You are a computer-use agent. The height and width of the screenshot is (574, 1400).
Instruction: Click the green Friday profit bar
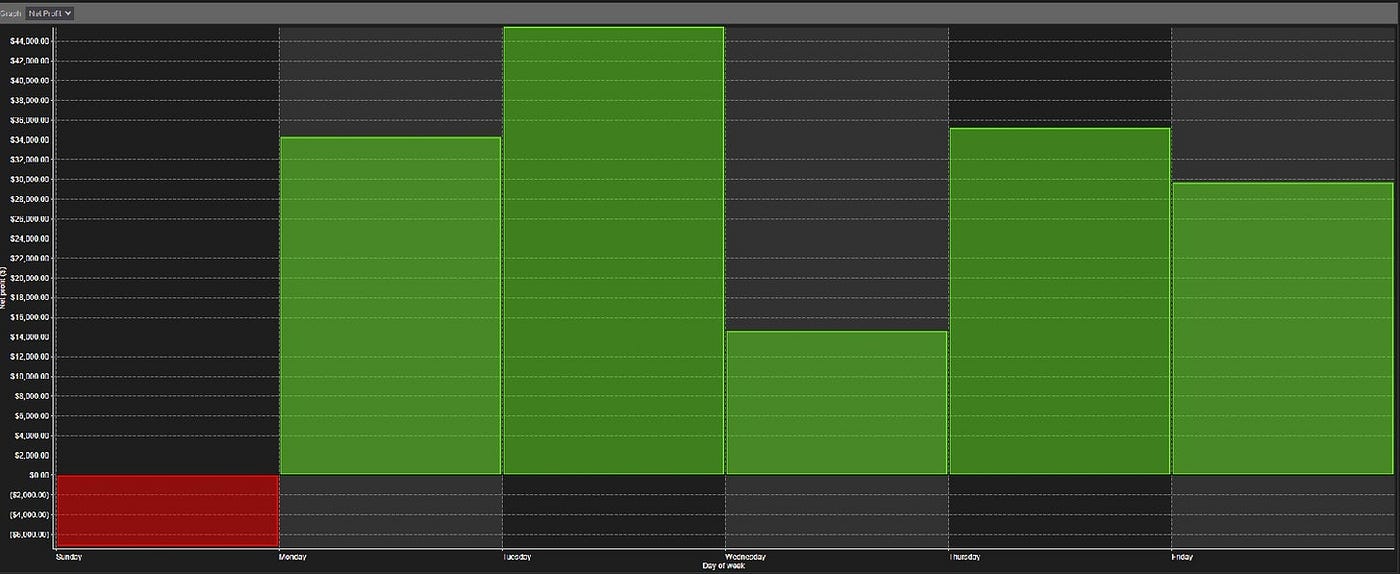[1283, 328]
